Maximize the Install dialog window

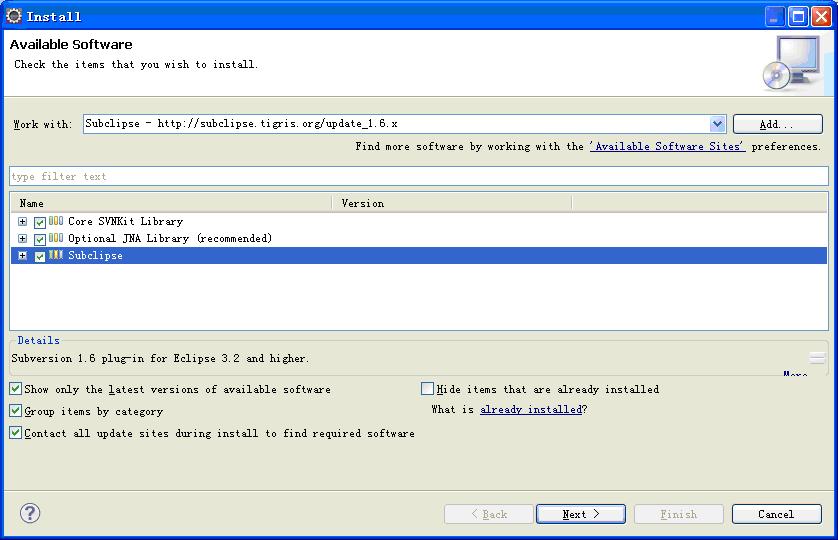pos(798,17)
